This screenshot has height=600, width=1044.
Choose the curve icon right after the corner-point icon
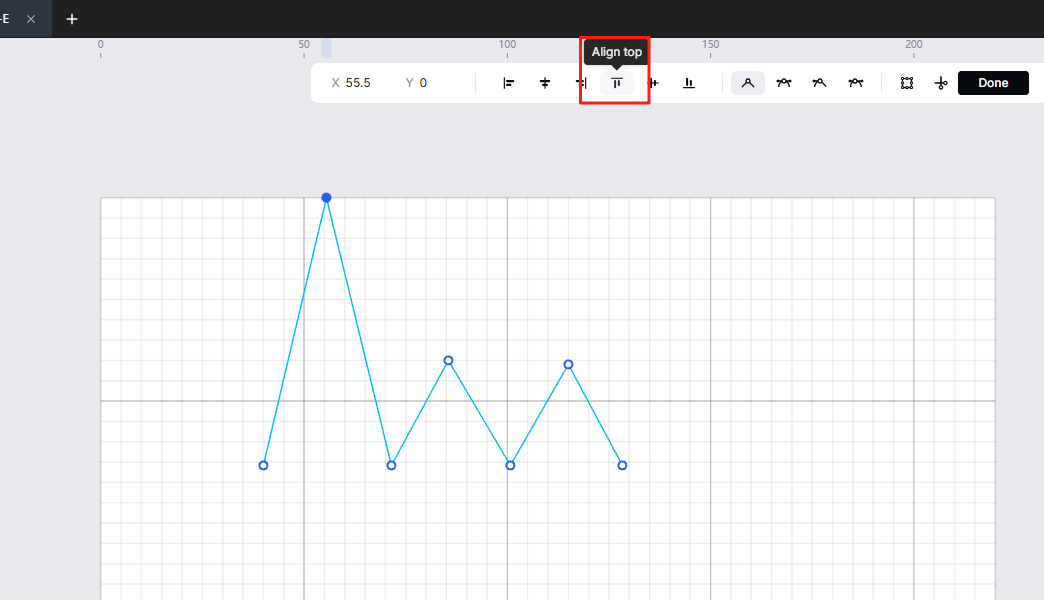pyautogui.click(x=784, y=83)
